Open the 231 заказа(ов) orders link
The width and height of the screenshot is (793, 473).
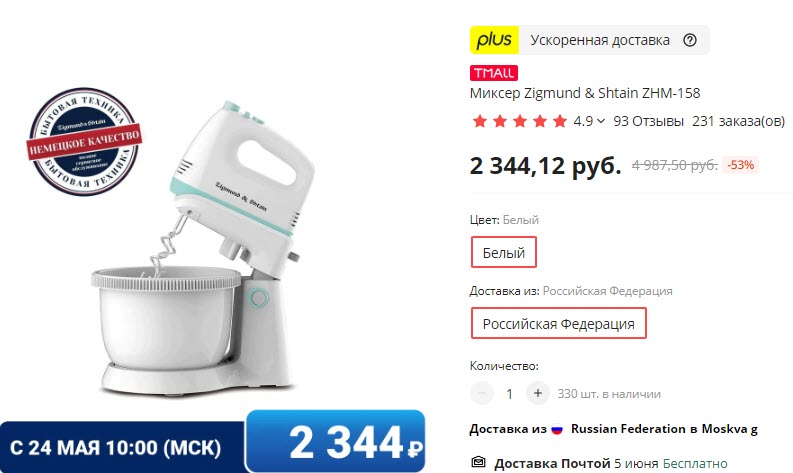pos(738,121)
